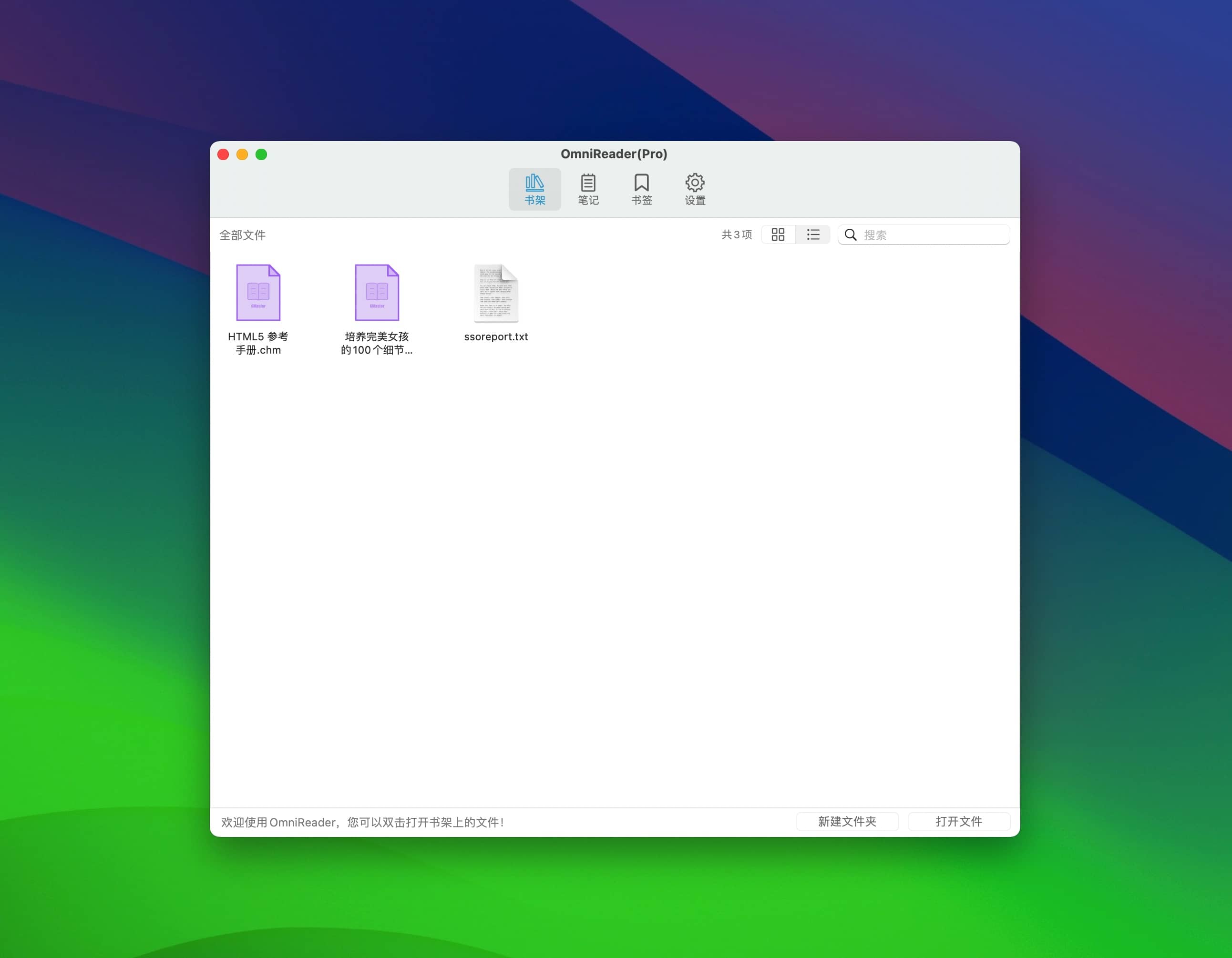Switch to grid view layout
Screen dimensions: 1232x958
click(778, 234)
